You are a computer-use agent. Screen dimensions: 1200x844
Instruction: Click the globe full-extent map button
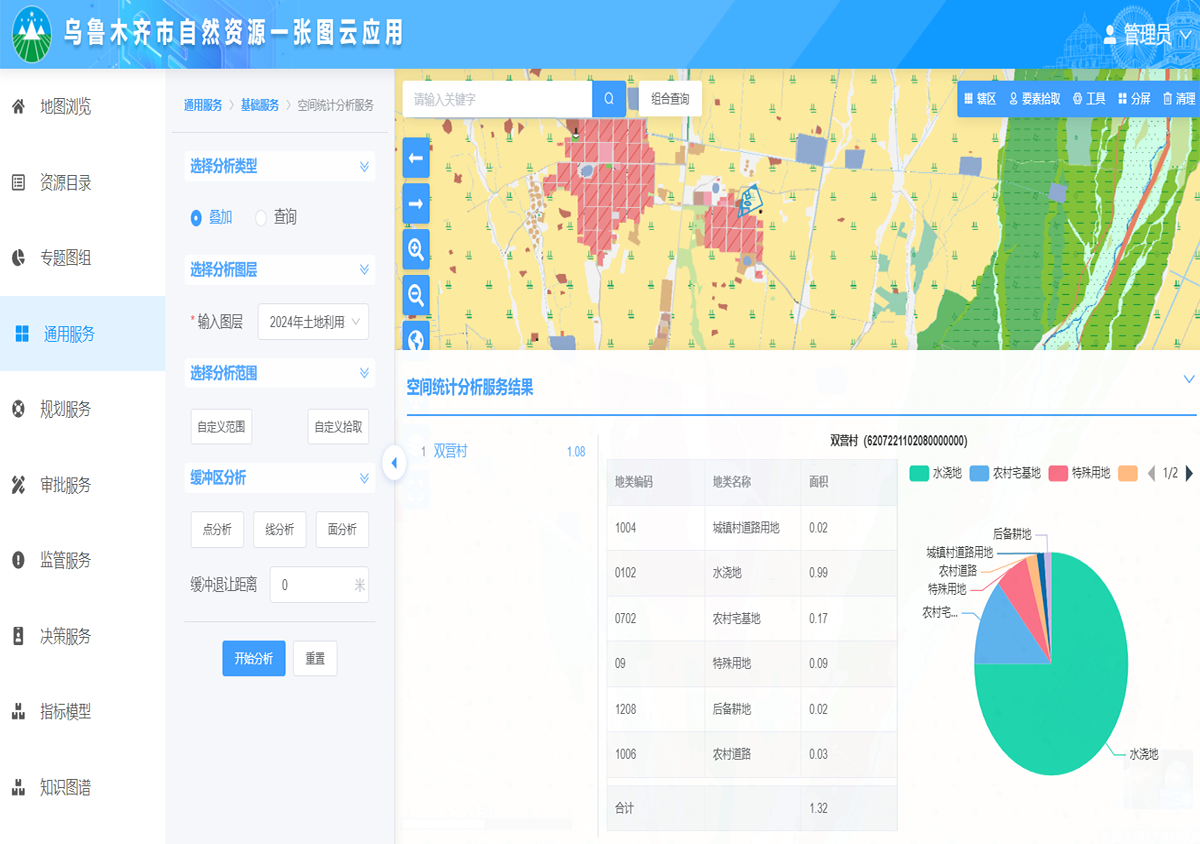(x=416, y=337)
